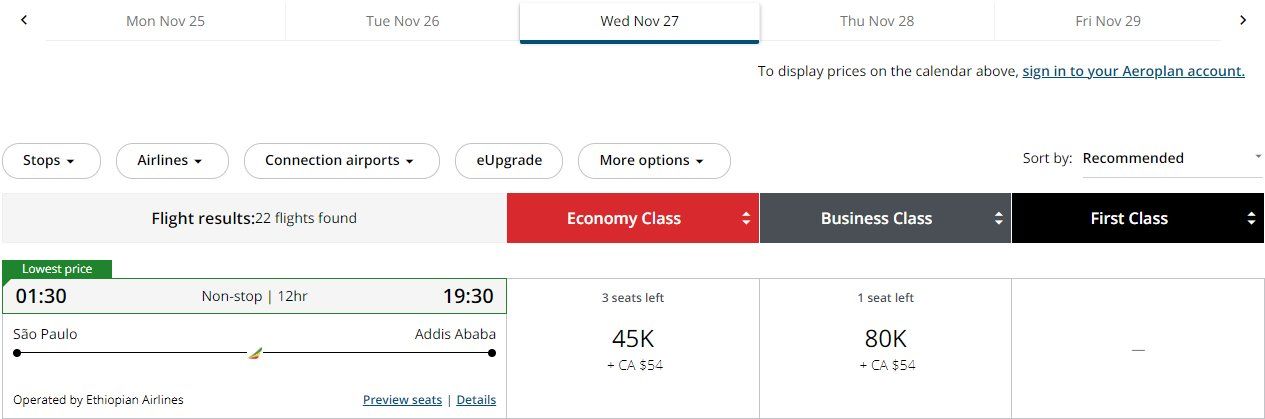Toggle the eUpgrade filter

tap(509, 161)
